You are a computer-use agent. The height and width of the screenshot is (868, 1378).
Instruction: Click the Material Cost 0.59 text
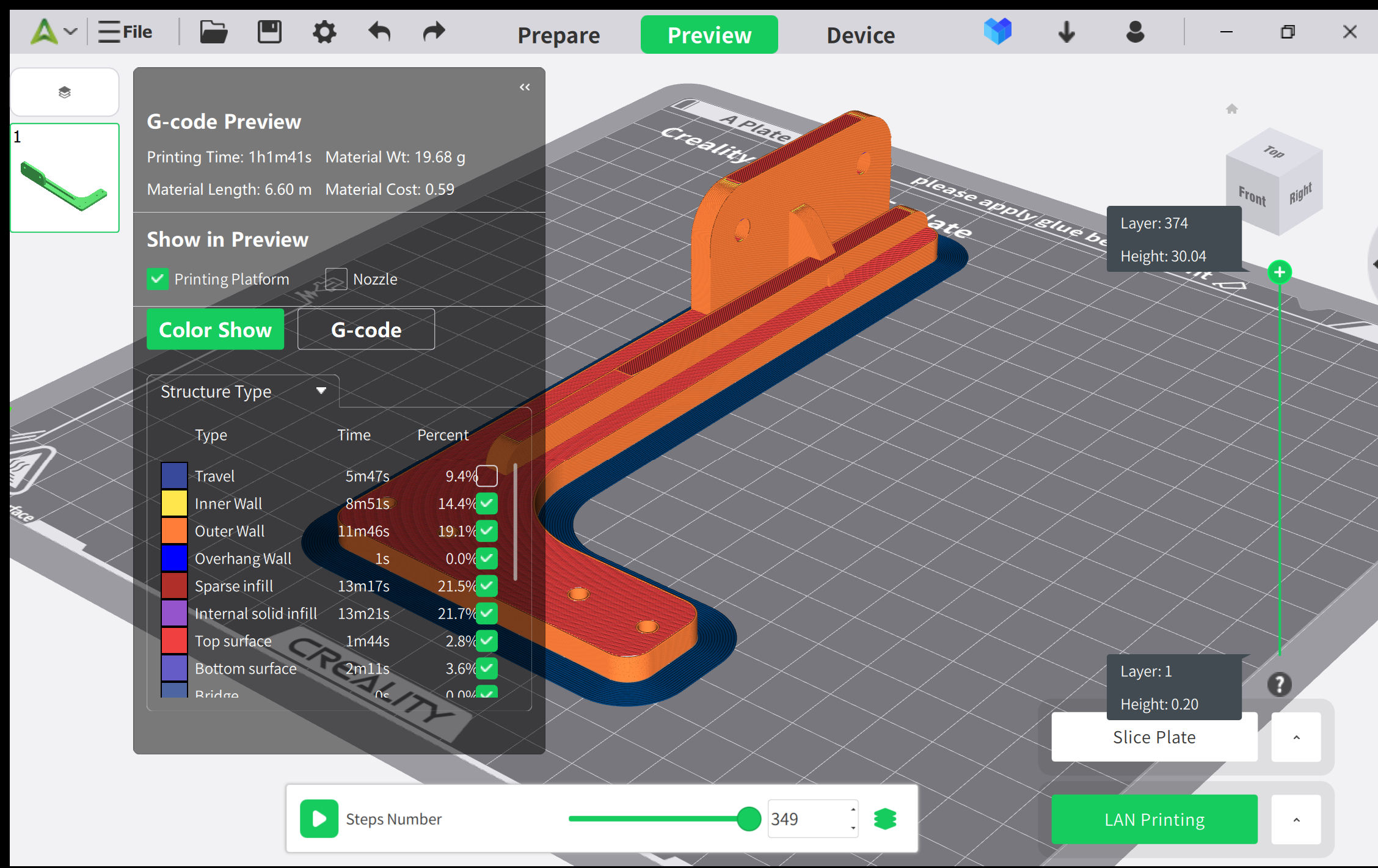[x=390, y=189]
